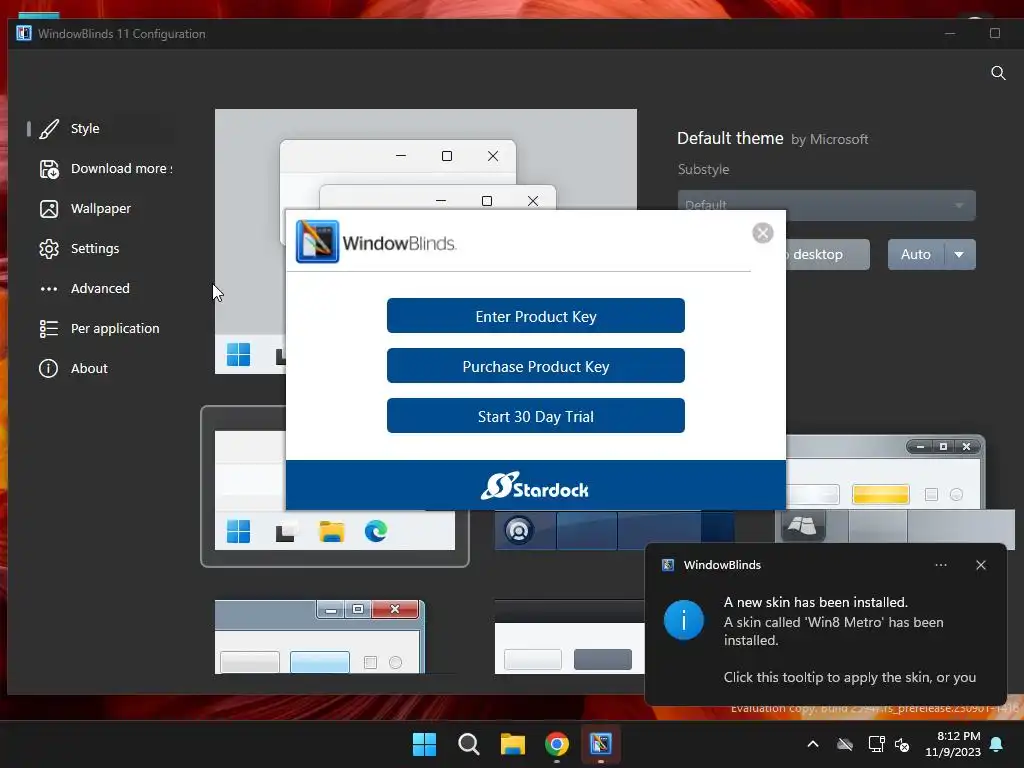Open the clock showing 8:12 PM
Image resolution: width=1024 pixels, height=768 pixels.
pos(953,744)
